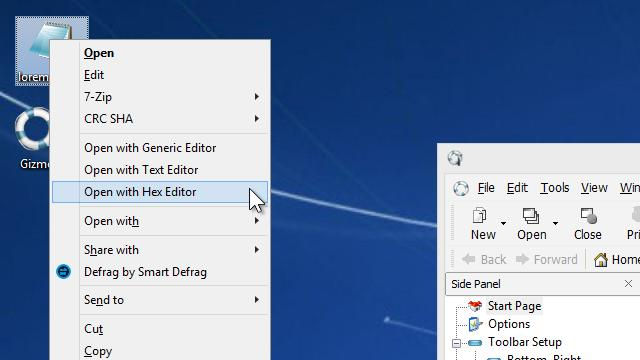Click the Share with submenu arrow
Screen dimensions: 640x360
click(x=256, y=249)
